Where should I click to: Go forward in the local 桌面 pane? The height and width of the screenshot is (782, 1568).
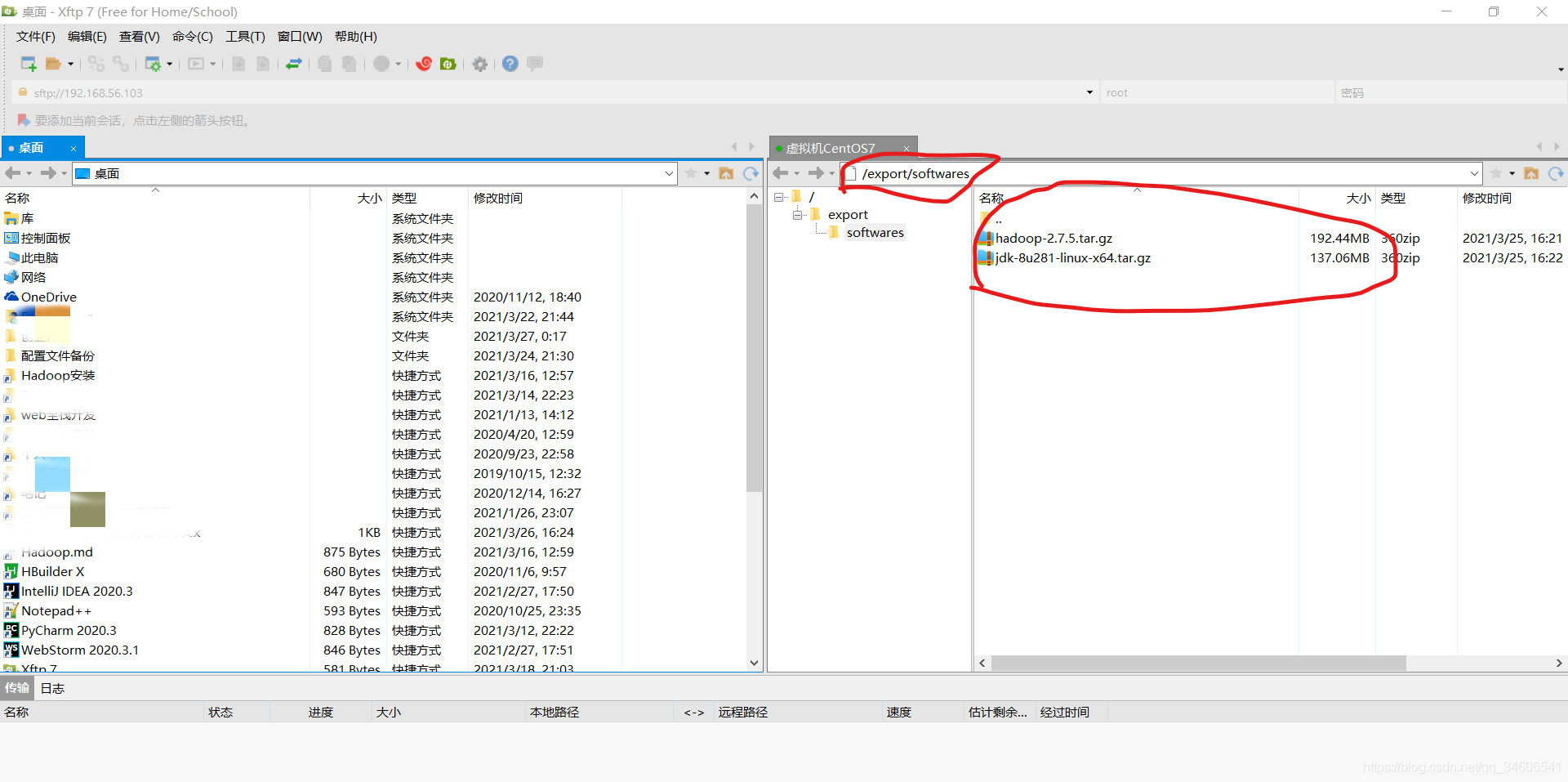(48, 173)
